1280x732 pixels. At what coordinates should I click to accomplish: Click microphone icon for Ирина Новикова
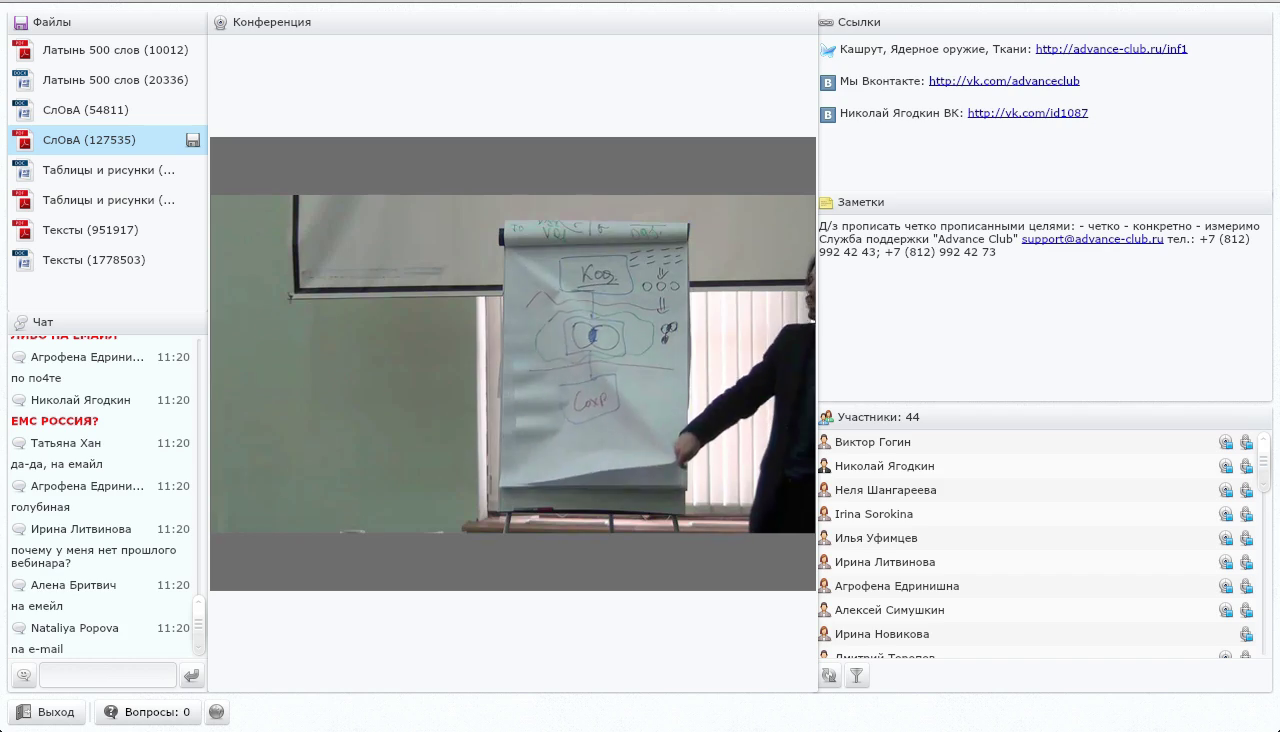(x=1246, y=634)
